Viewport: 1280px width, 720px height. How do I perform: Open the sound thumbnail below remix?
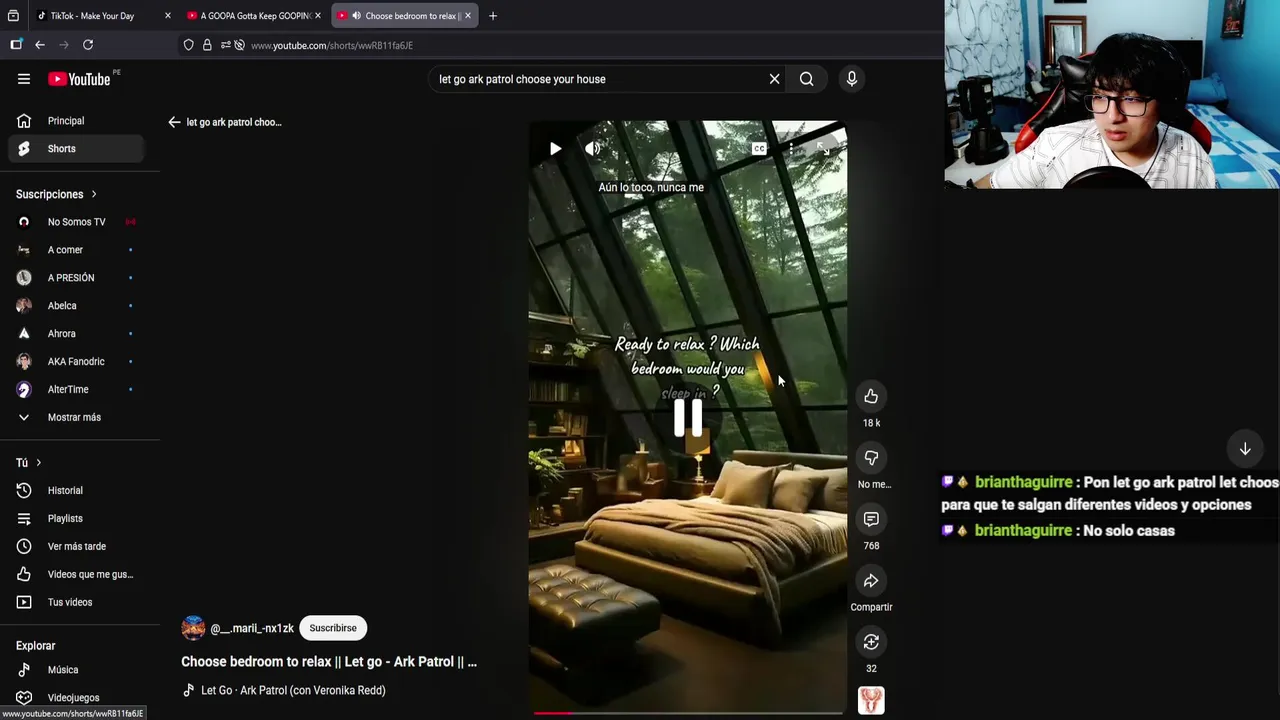[x=871, y=700]
